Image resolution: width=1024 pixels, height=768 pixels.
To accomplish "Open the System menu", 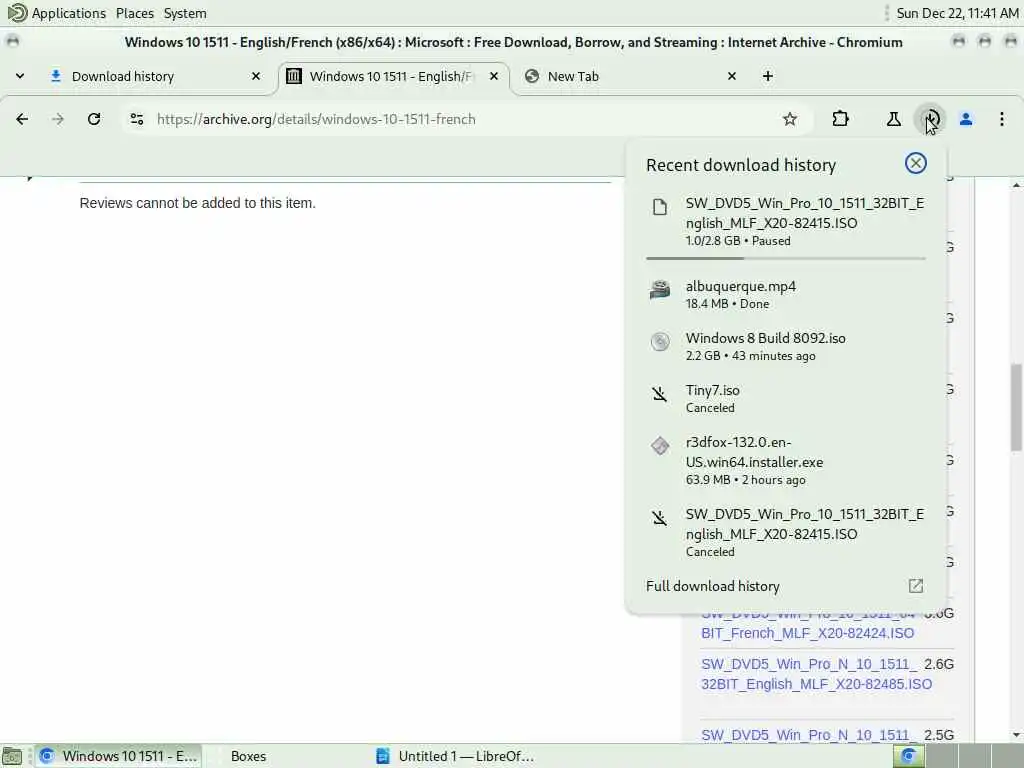I will 185,13.
